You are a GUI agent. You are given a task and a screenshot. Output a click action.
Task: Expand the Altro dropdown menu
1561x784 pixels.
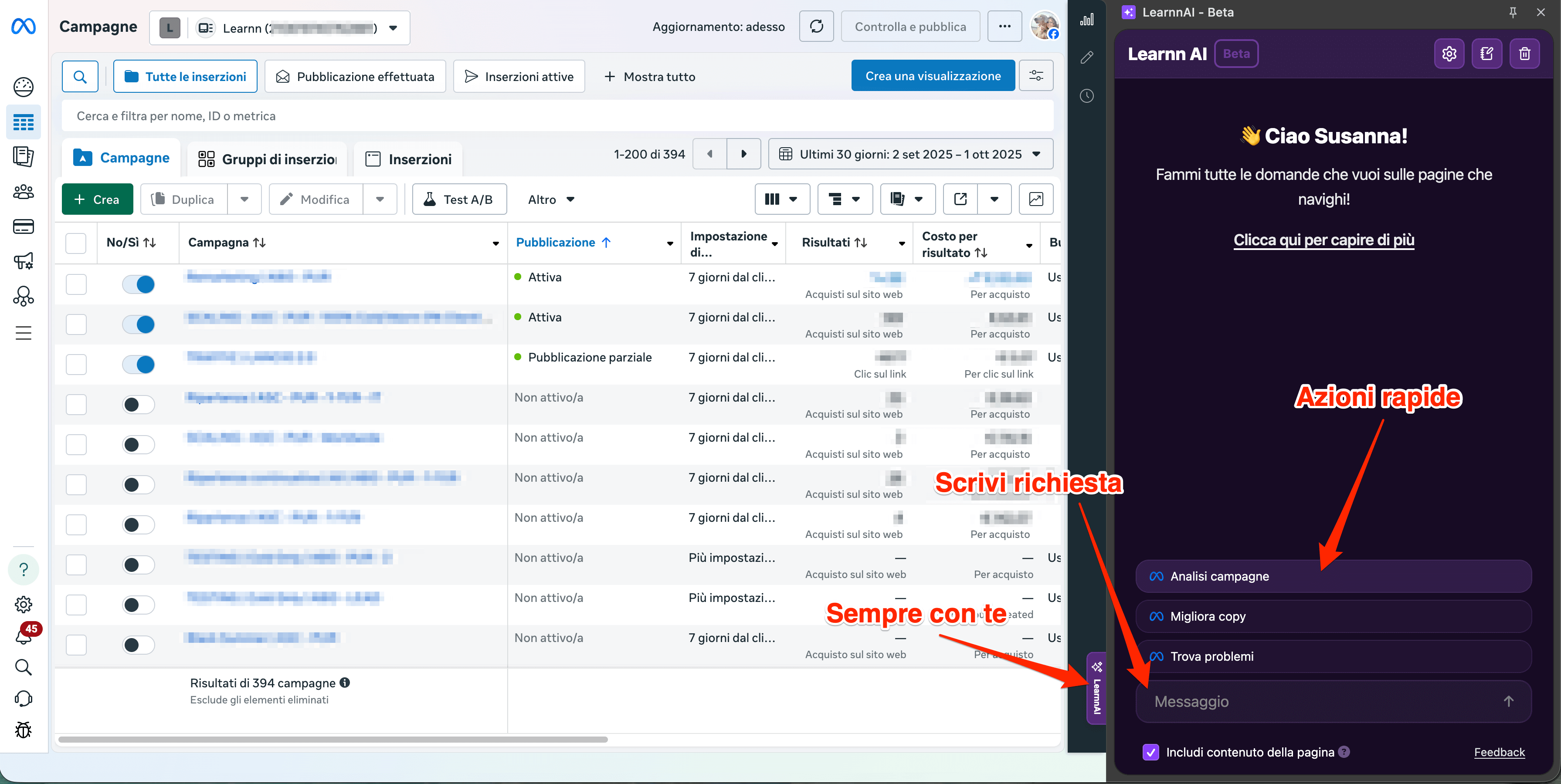[x=550, y=199]
